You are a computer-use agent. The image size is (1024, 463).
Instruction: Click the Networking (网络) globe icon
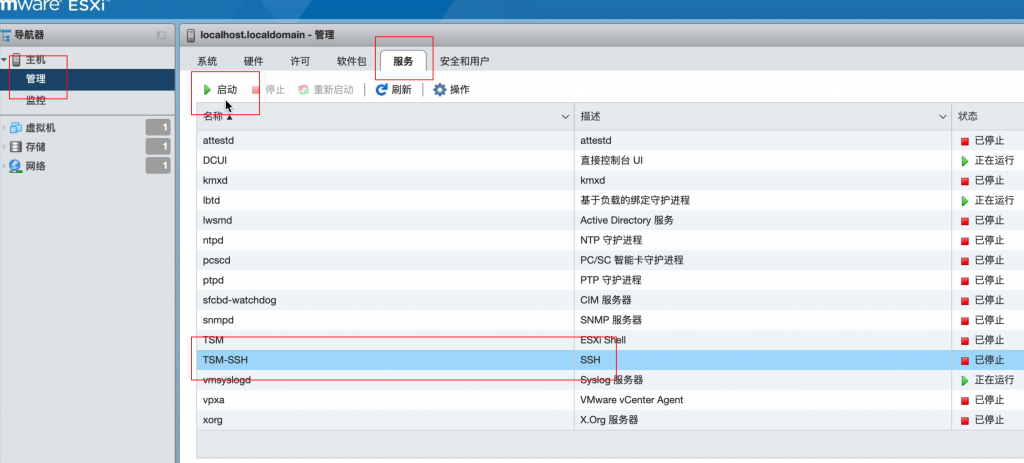tap(16, 166)
